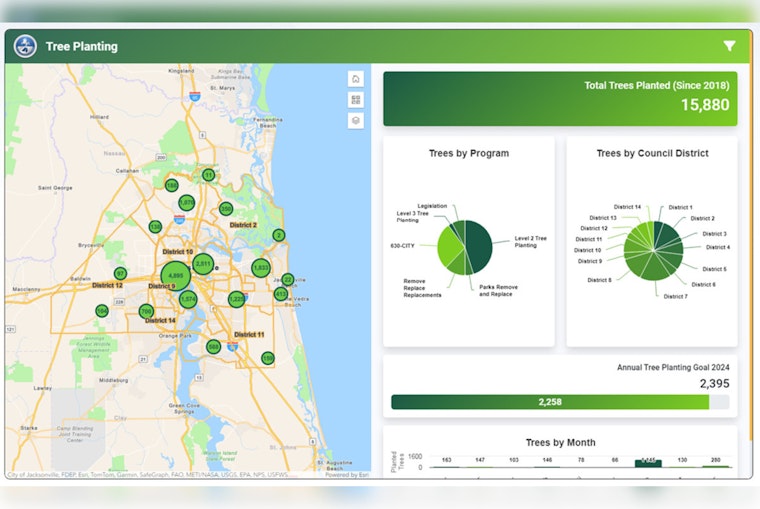760x509 pixels.
Task: Select the 1,070 tree cluster marker
Action: [x=187, y=202]
